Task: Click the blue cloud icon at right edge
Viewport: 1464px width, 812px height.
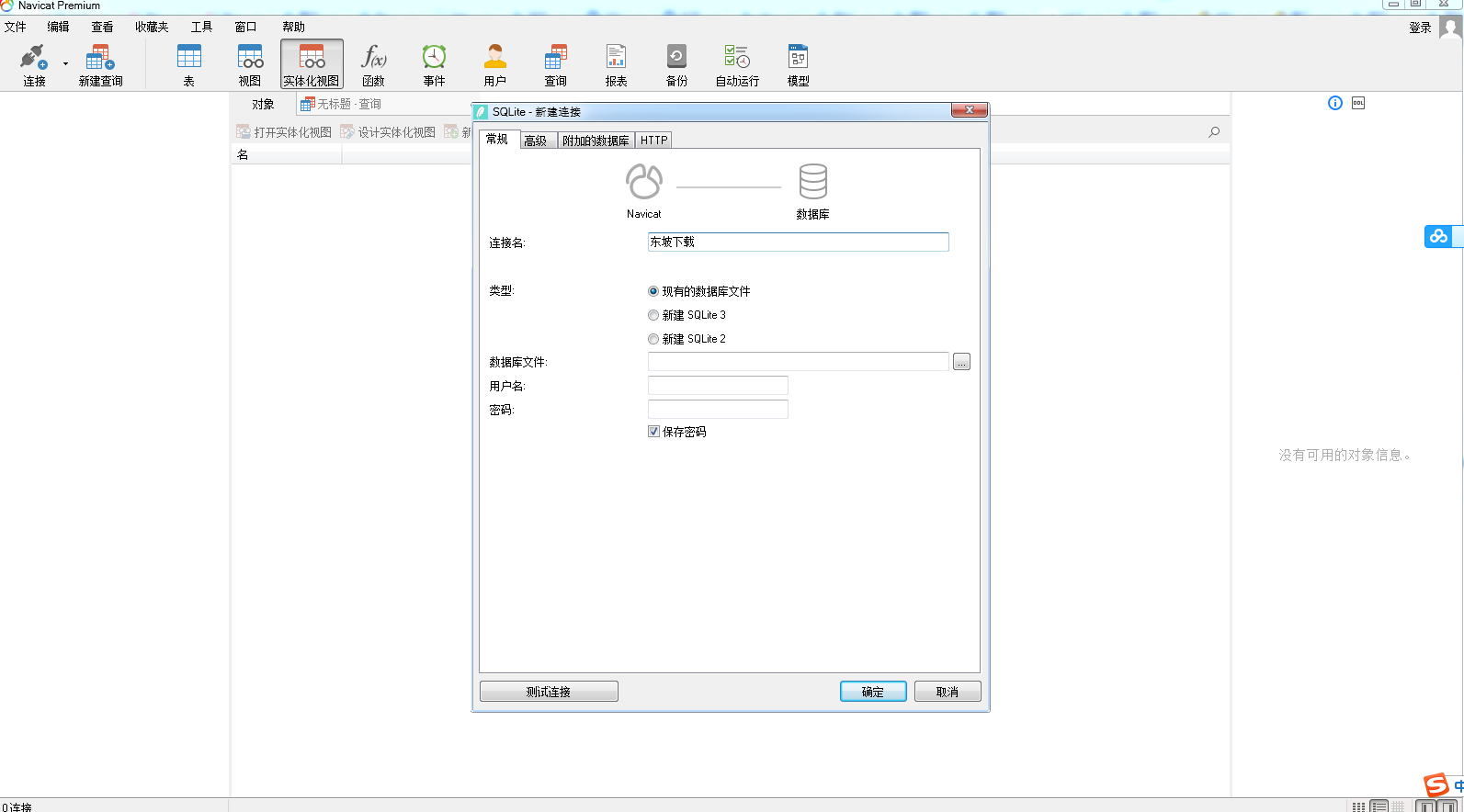Action: tap(1438, 236)
